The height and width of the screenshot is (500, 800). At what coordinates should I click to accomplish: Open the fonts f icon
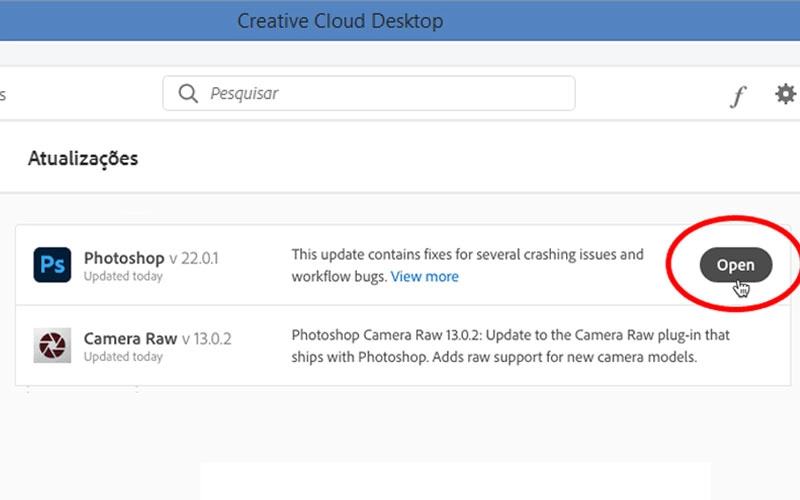738,95
